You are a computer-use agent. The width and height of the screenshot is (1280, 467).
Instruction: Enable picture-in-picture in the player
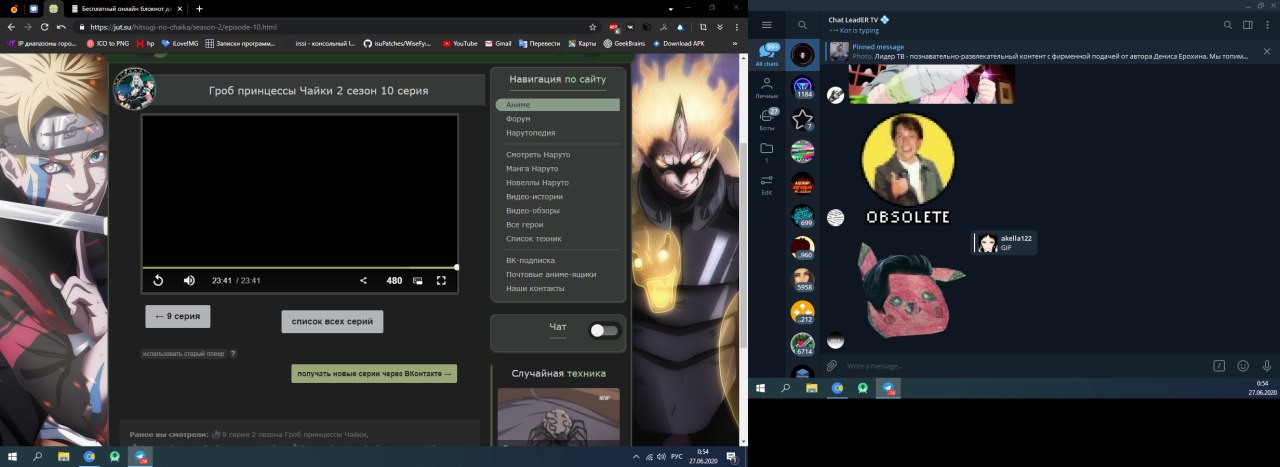point(418,281)
